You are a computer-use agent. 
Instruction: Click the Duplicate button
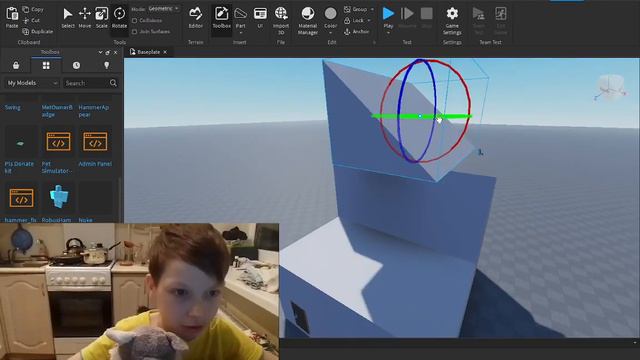coord(38,31)
